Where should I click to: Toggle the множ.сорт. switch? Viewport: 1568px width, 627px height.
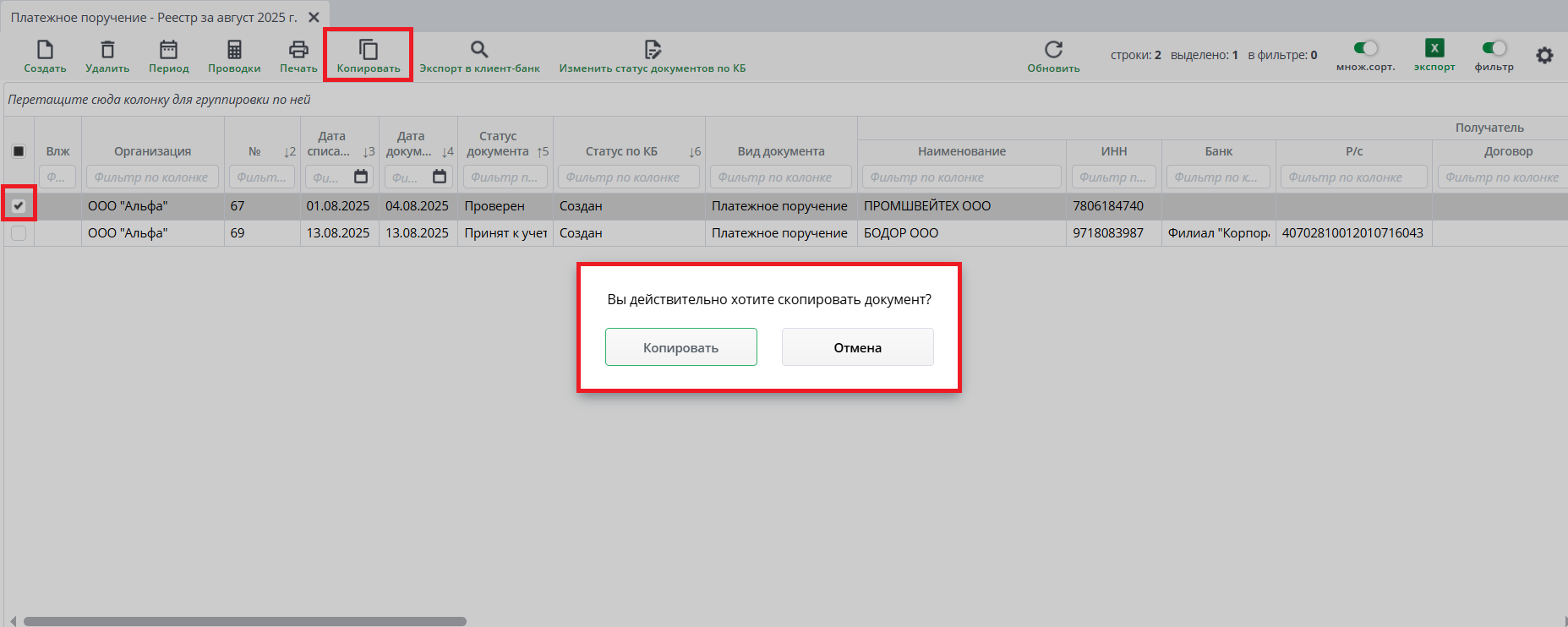(1365, 48)
